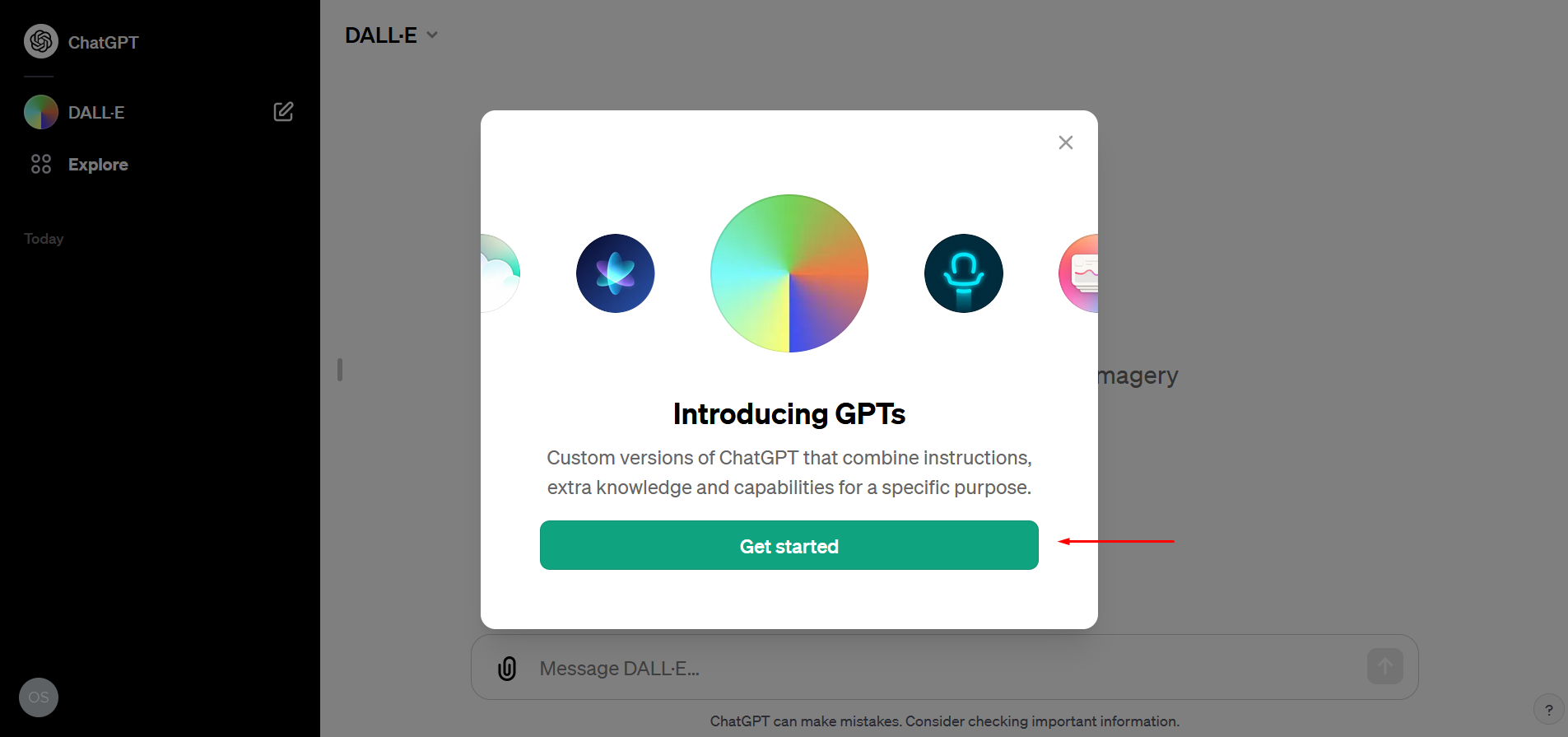Open Explore GPTs in the sidebar

click(79, 165)
